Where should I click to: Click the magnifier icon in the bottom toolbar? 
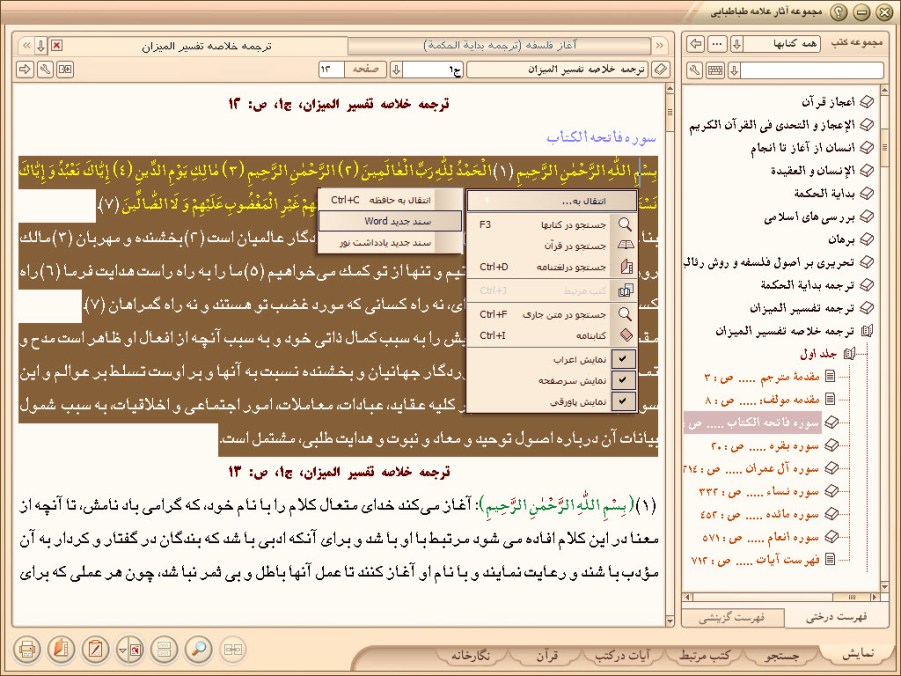(199, 650)
